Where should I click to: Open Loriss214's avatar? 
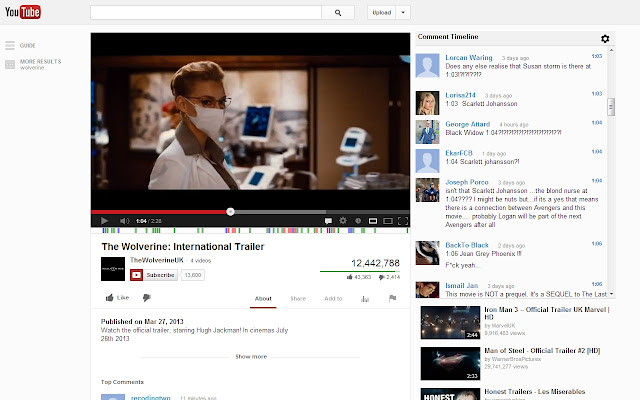click(427, 103)
